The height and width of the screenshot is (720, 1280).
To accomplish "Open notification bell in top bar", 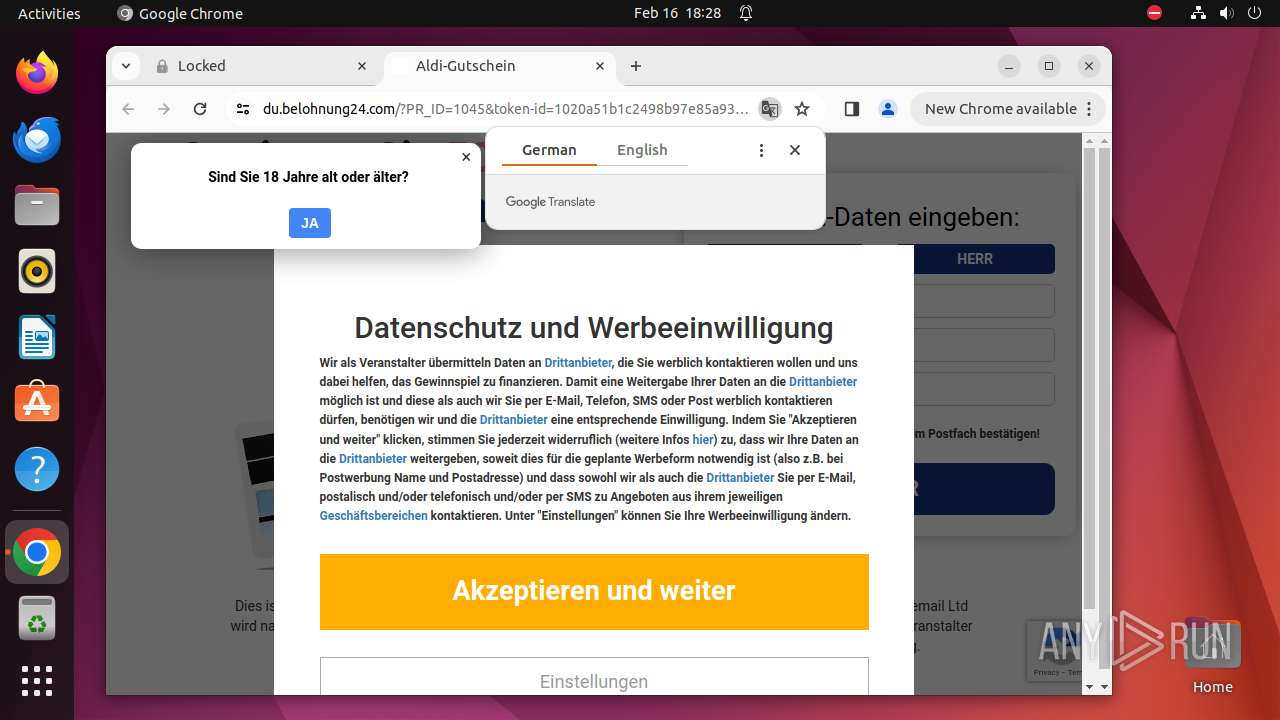I will pyautogui.click(x=746, y=13).
